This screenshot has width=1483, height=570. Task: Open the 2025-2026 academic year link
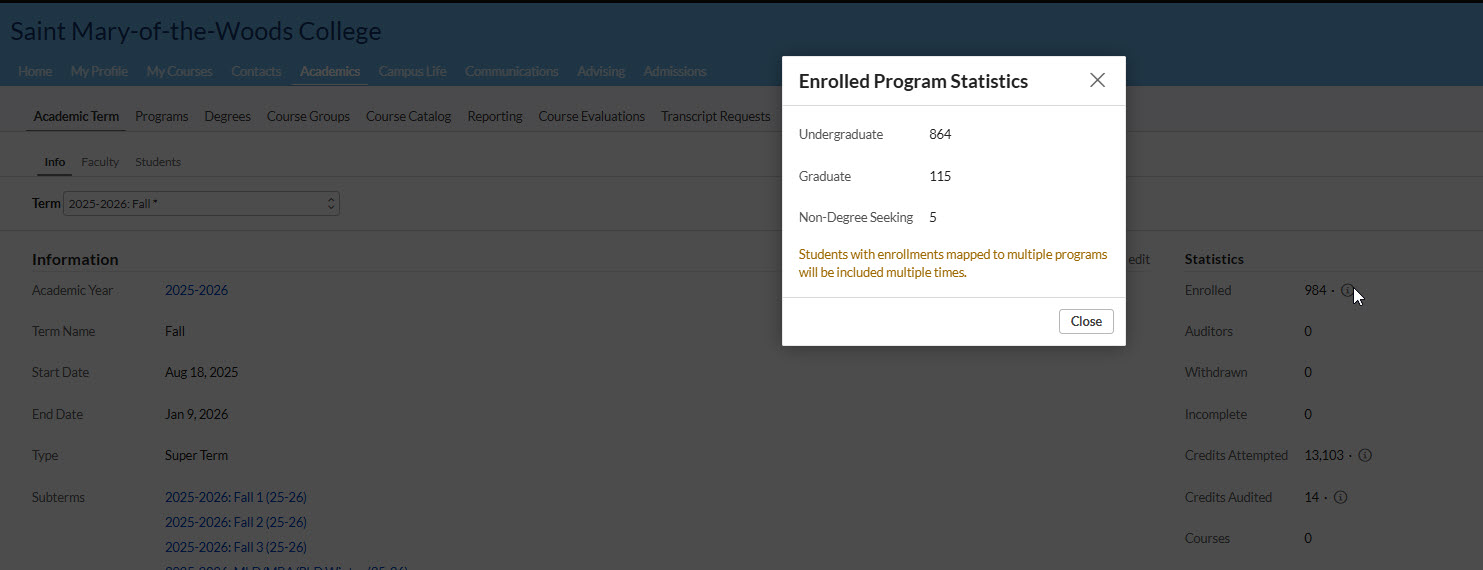point(196,290)
